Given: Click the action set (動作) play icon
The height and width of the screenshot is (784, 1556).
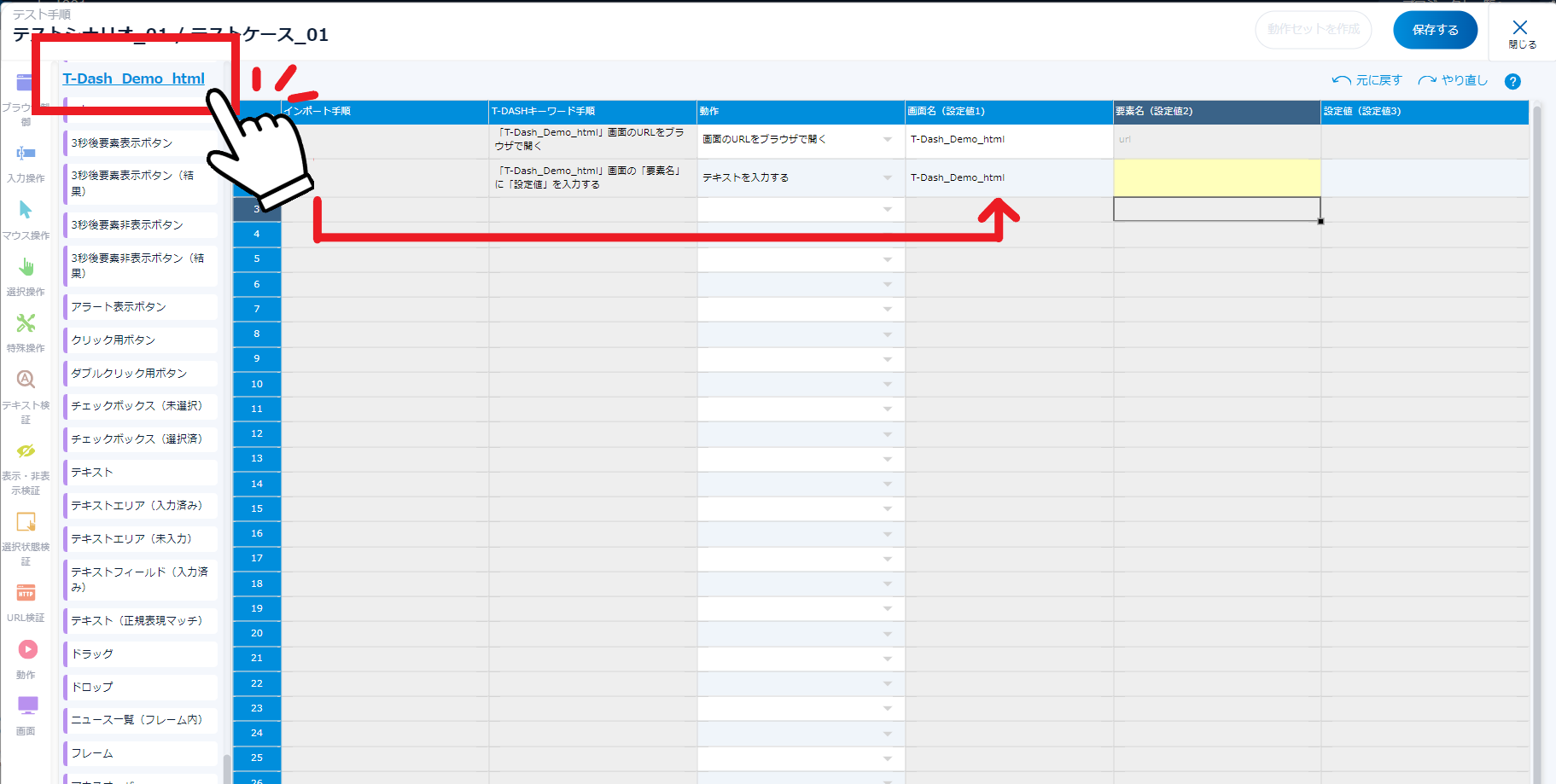Looking at the screenshot, I should click(x=27, y=650).
